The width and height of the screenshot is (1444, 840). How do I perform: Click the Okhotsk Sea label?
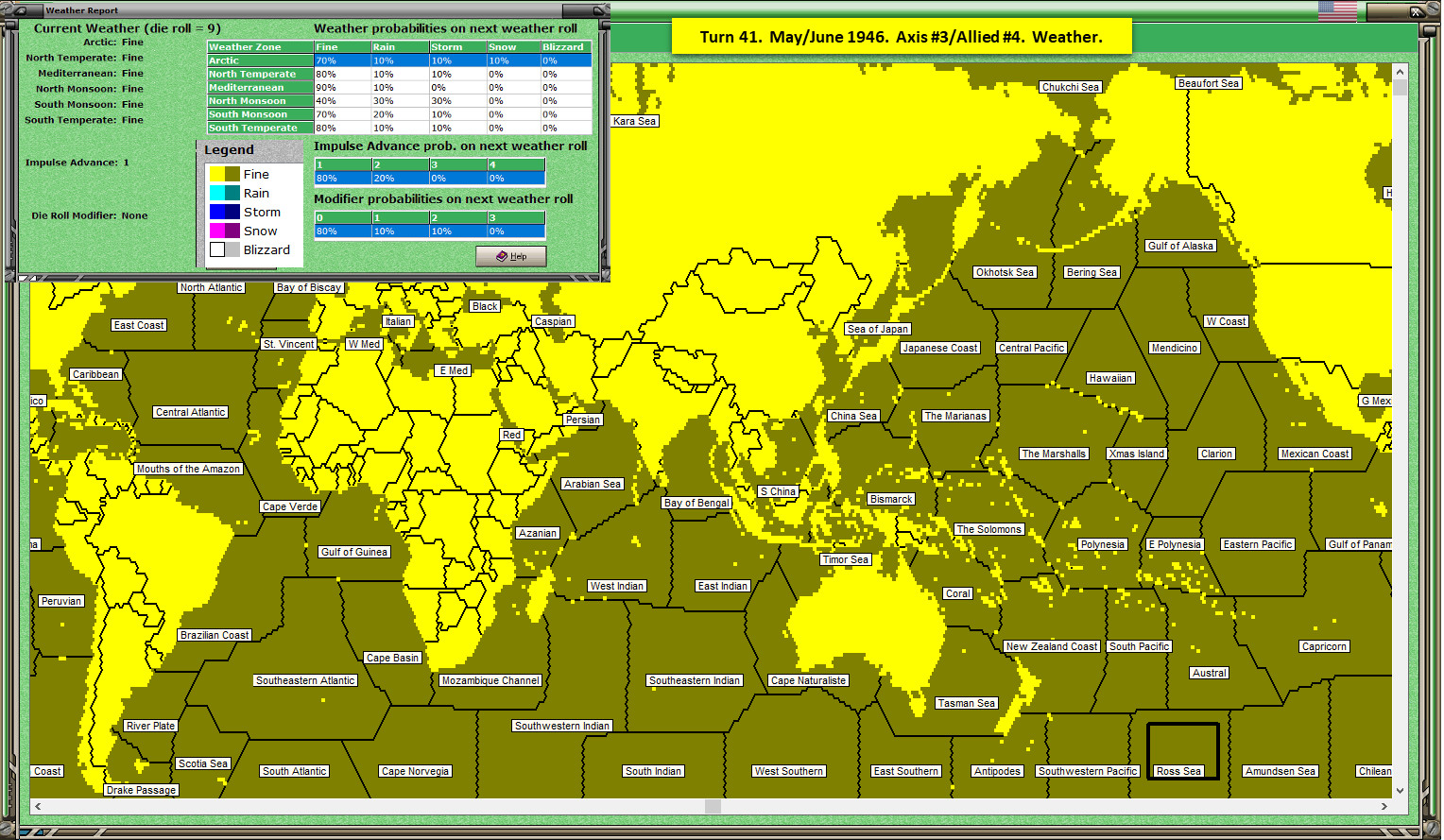pos(1006,272)
